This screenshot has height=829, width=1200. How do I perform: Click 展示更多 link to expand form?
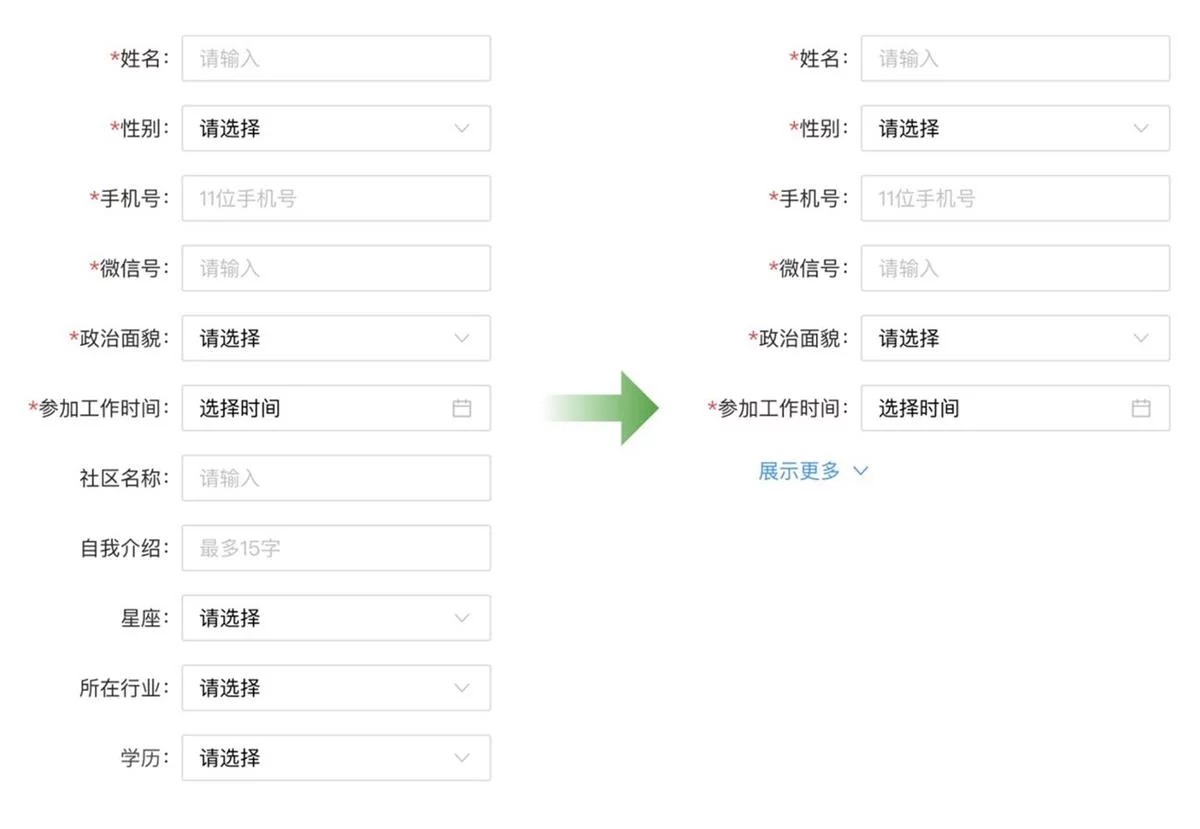(x=800, y=471)
